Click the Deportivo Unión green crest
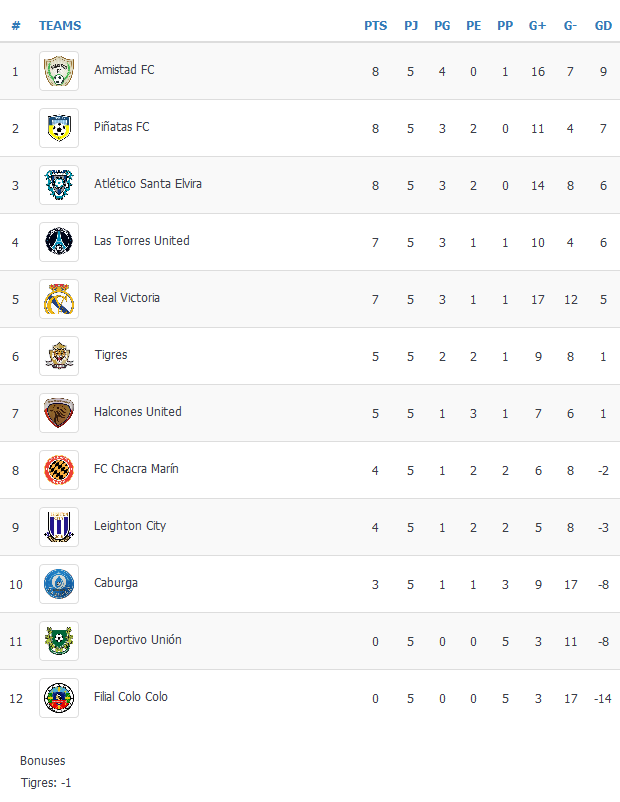Screen dimensions: 620x802 (59, 641)
